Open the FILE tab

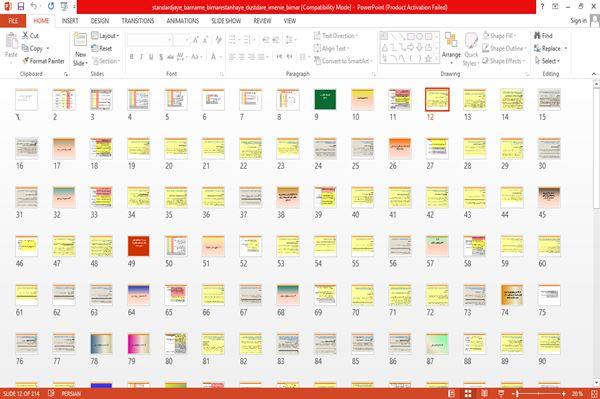(13, 21)
